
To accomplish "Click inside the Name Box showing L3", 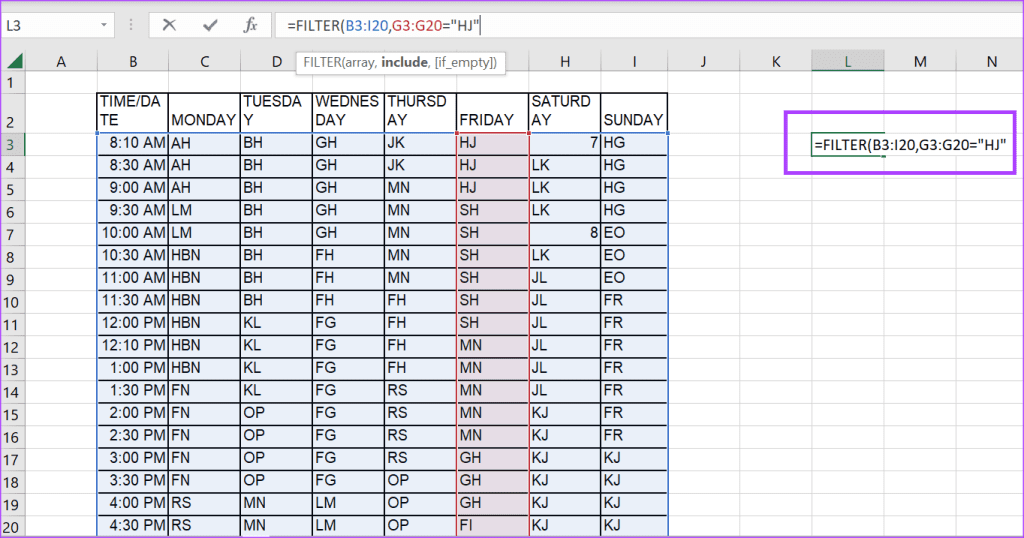I will coord(50,25).
